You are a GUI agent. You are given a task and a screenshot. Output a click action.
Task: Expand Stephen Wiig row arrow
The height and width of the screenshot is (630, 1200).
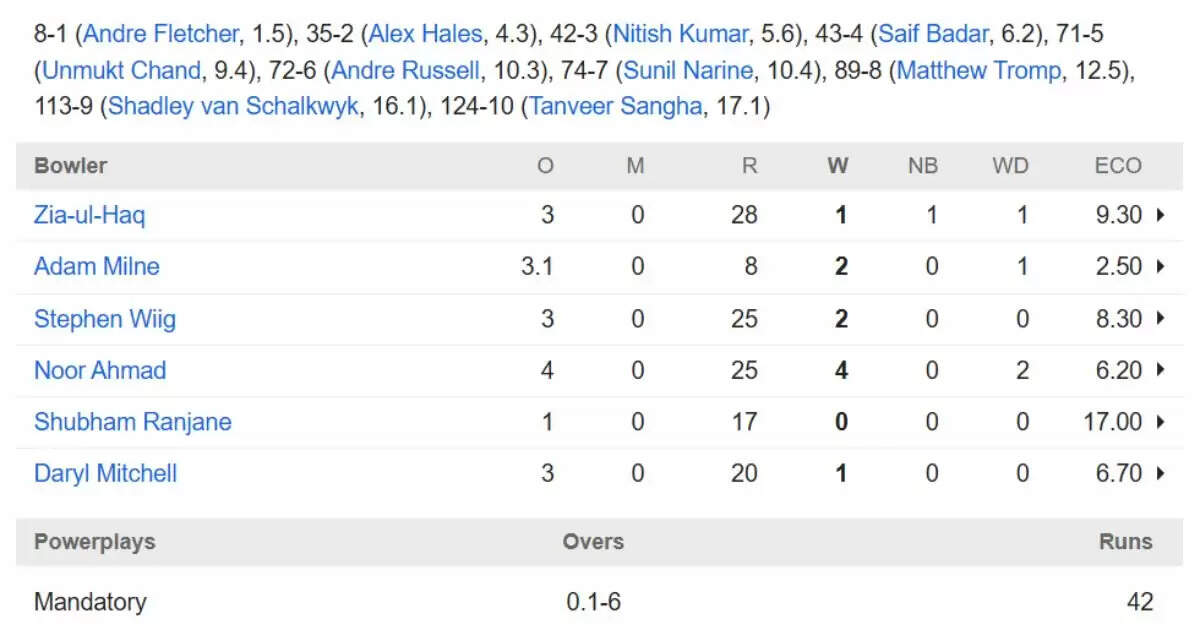click(1161, 319)
